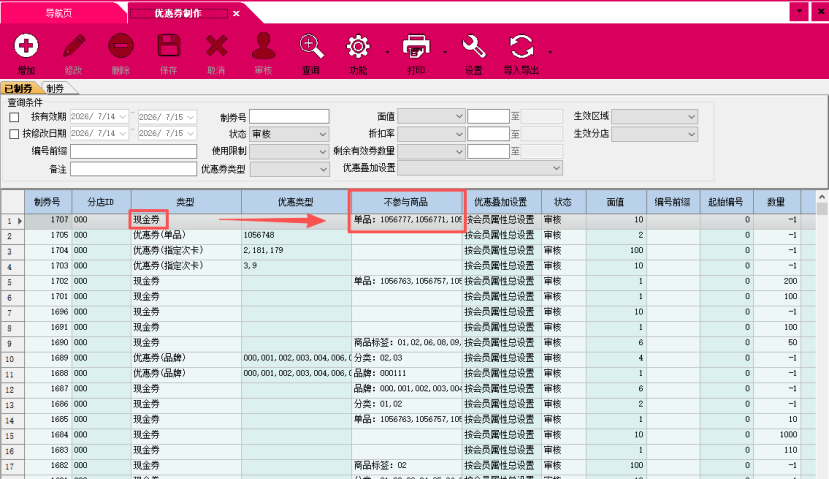
Task: Click the 取消 (cancel) X icon
Action: (216, 46)
